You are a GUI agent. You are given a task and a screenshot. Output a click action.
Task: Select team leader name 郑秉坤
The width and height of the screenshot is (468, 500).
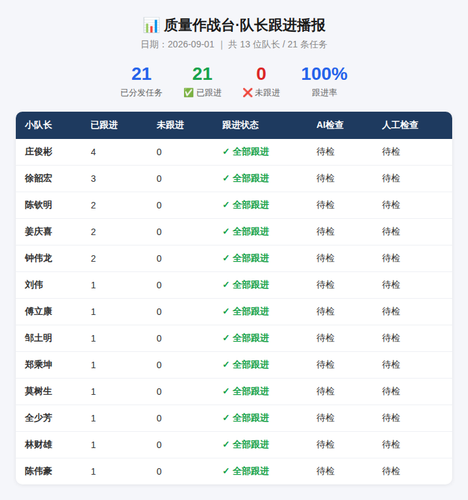[x=38, y=365]
